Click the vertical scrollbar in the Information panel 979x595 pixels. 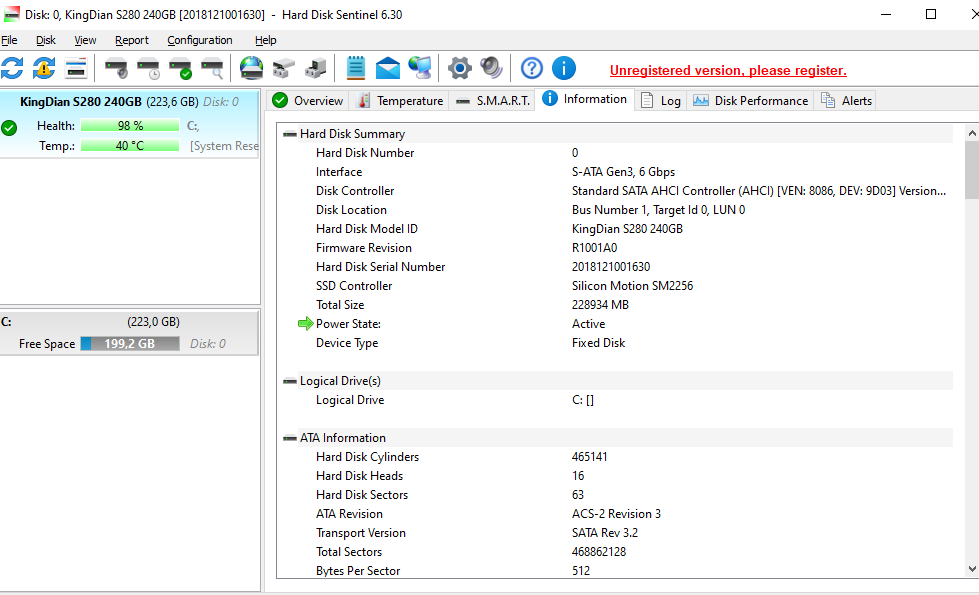coord(971,350)
